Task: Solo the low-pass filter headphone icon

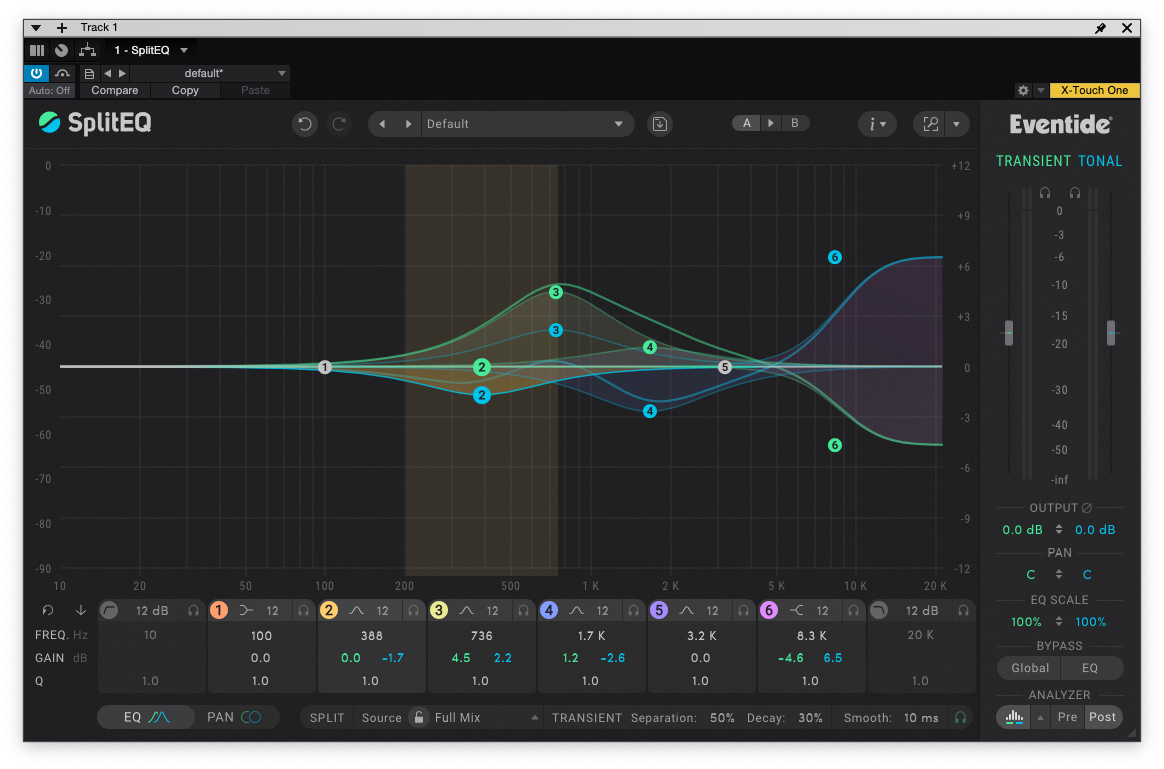Action: click(964, 611)
